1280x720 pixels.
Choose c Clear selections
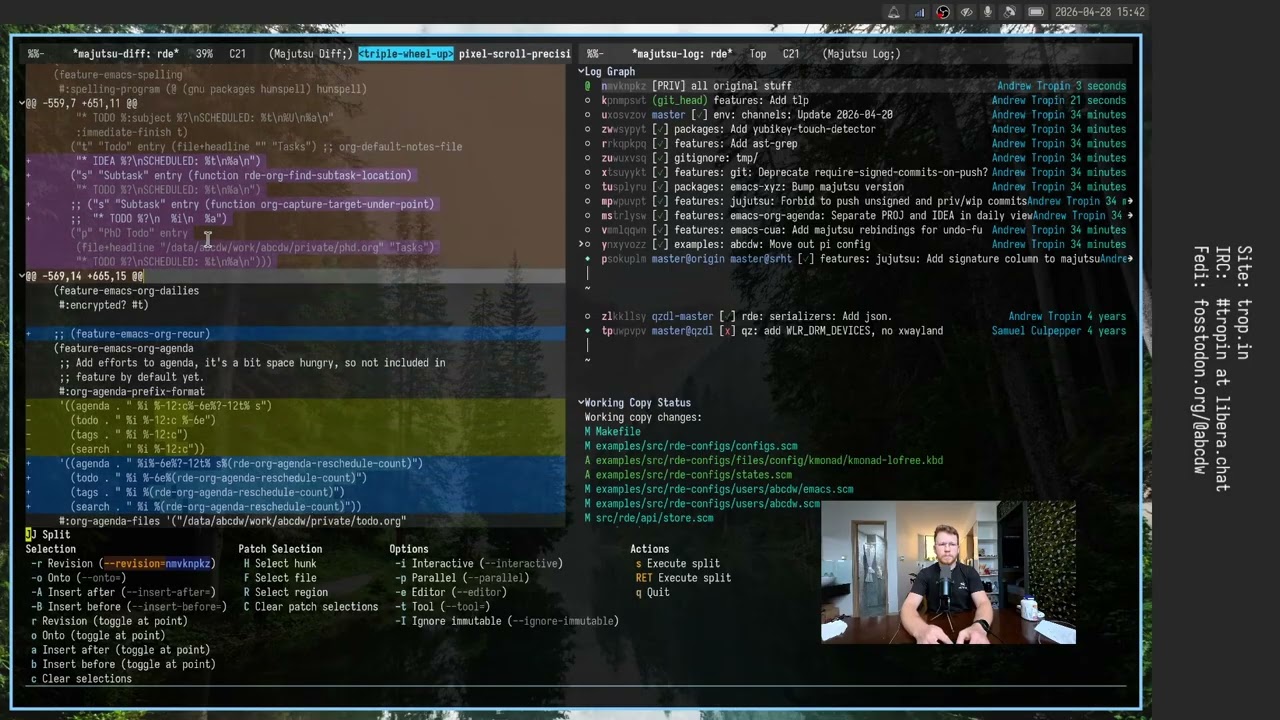point(81,679)
